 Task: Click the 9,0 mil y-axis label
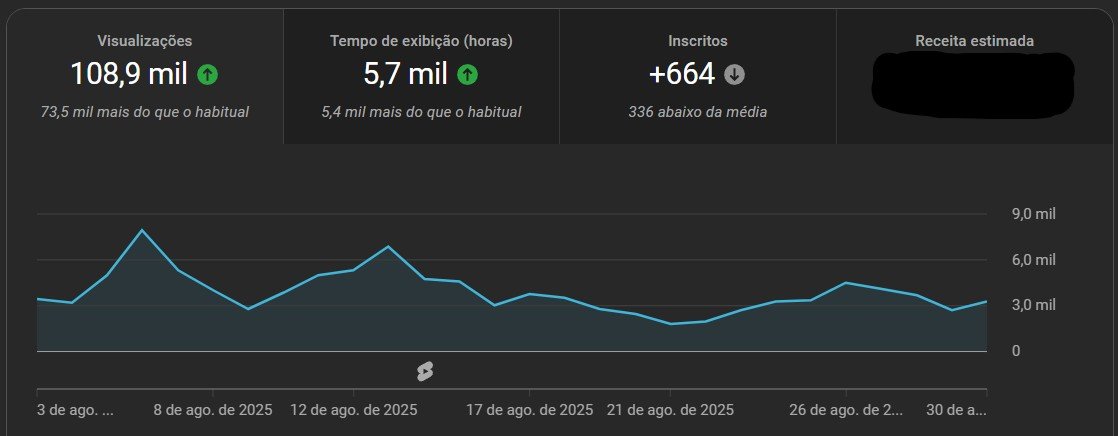click(1034, 214)
